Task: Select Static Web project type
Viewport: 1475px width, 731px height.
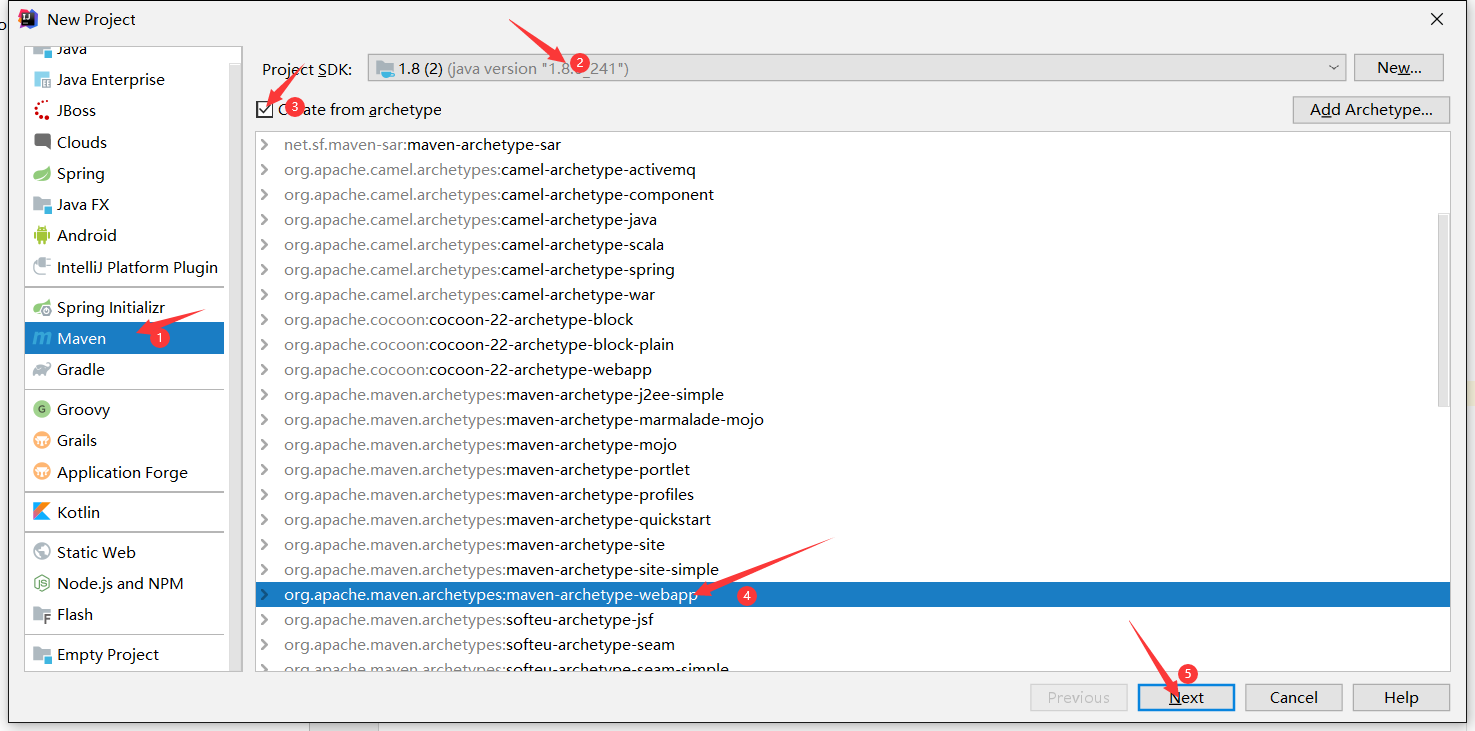Action: [x=125, y=552]
